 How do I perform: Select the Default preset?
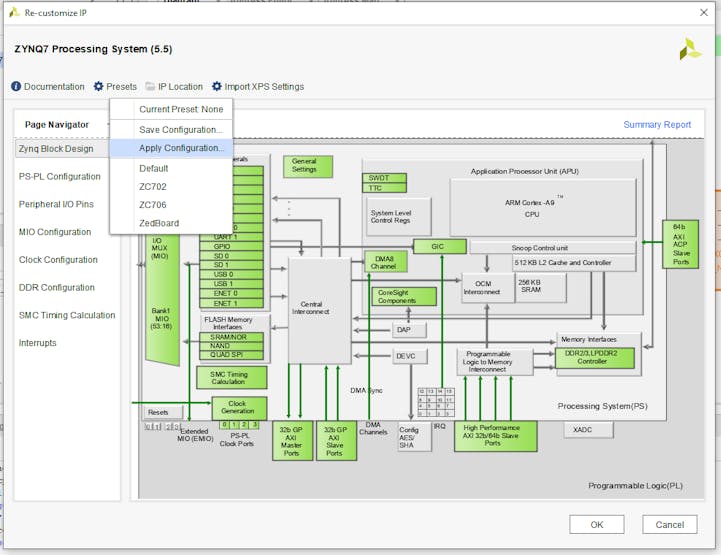(x=154, y=168)
